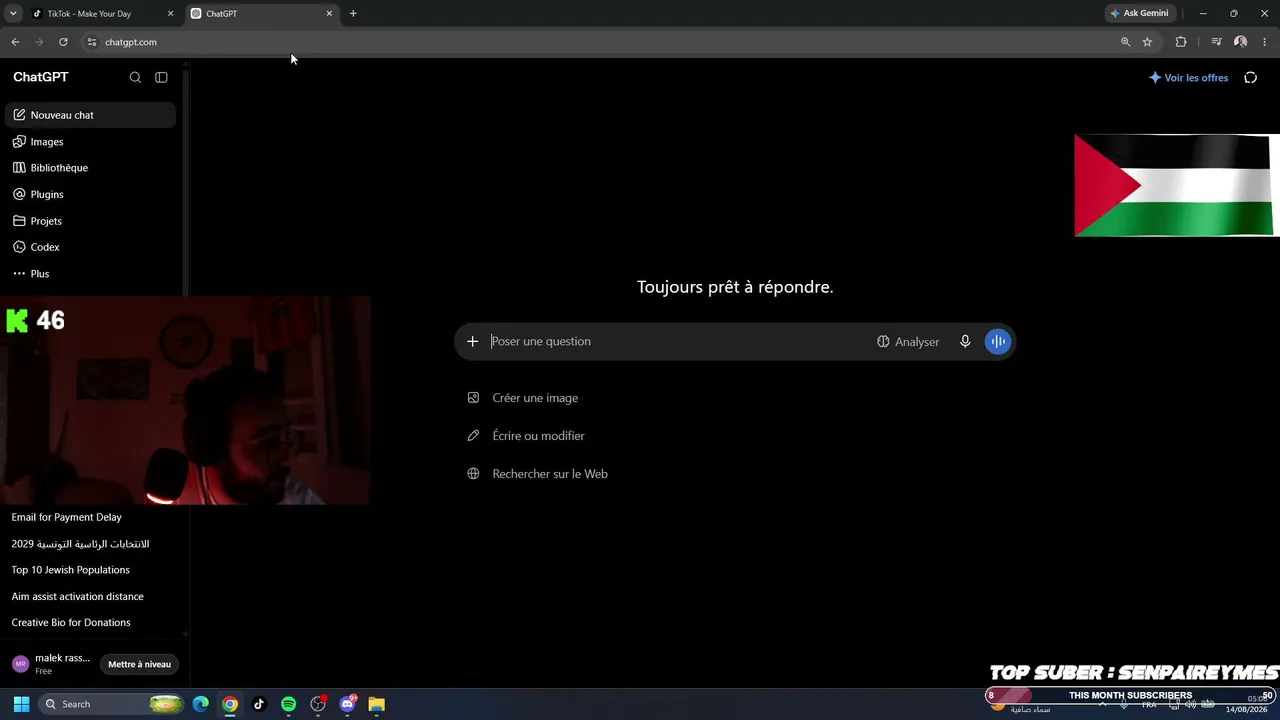This screenshot has height=720, width=1280.
Task: Open File Explorer from the taskbar
Action: point(376,704)
